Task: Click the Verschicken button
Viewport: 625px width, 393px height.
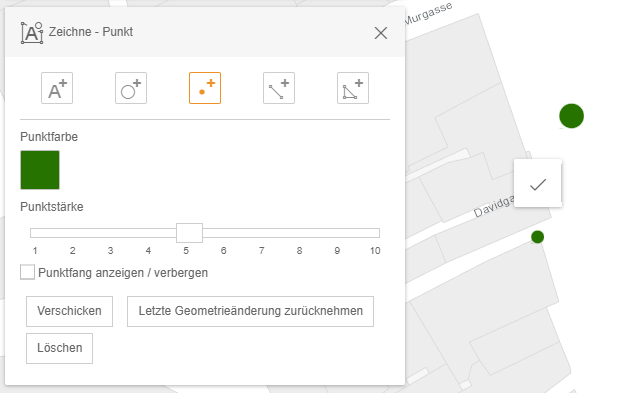Action: (x=69, y=311)
